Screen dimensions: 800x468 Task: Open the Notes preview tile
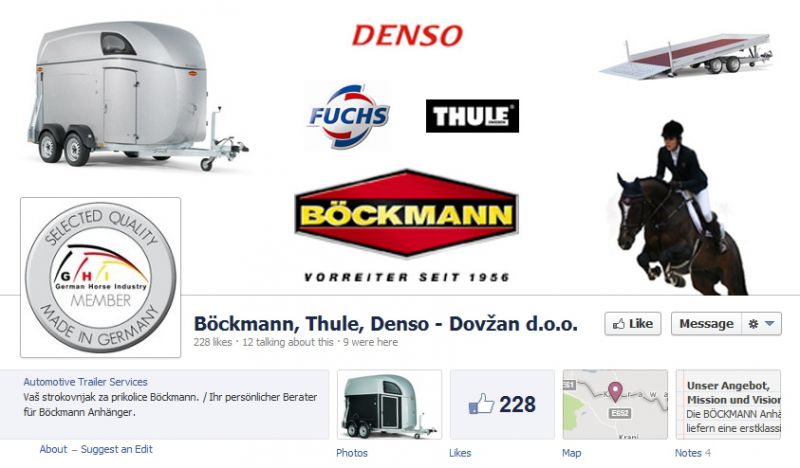click(x=728, y=405)
